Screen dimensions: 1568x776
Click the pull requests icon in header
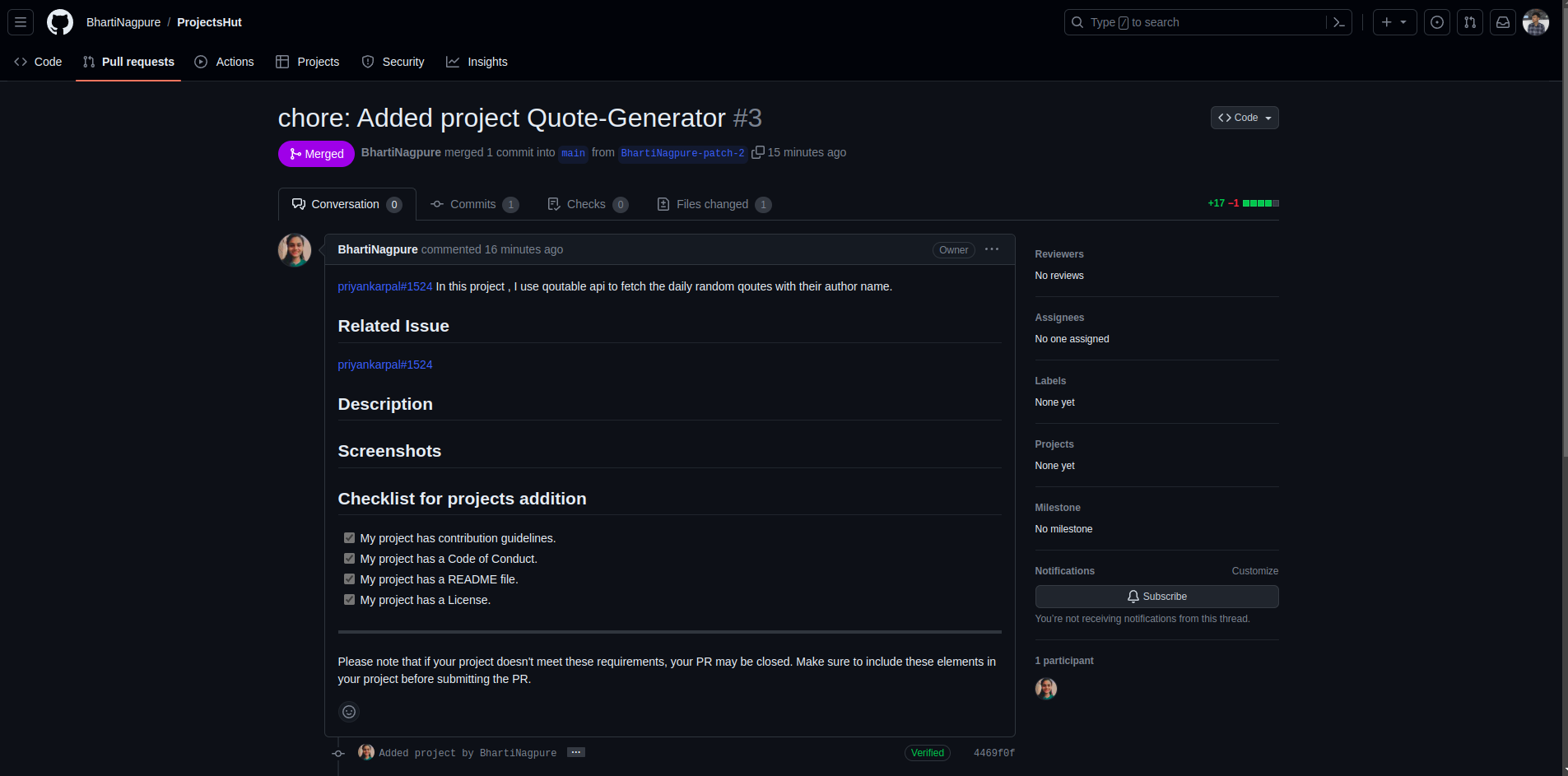[x=1470, y=22]
